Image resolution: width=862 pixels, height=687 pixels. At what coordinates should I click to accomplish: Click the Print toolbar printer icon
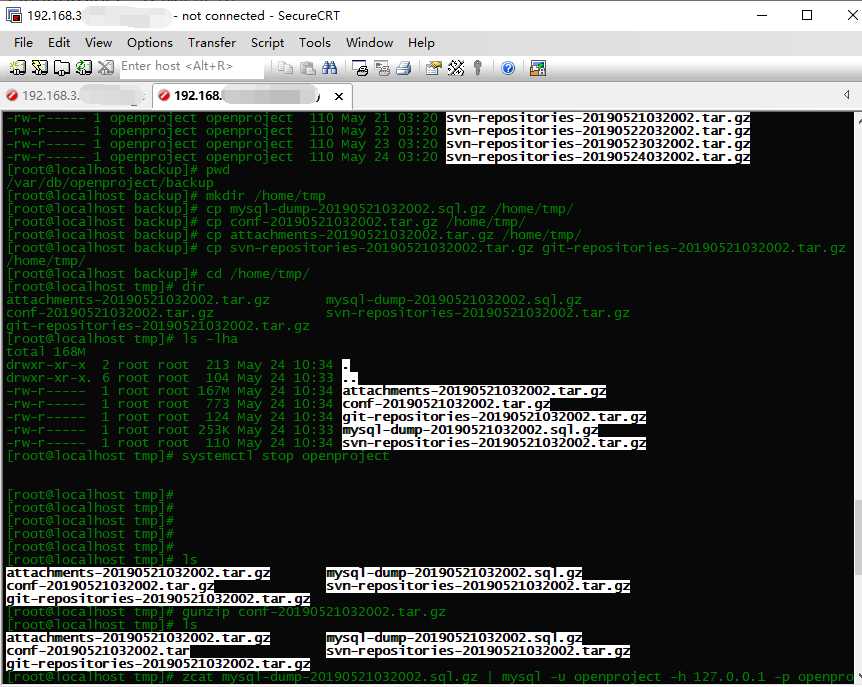(x=404, y=68)
